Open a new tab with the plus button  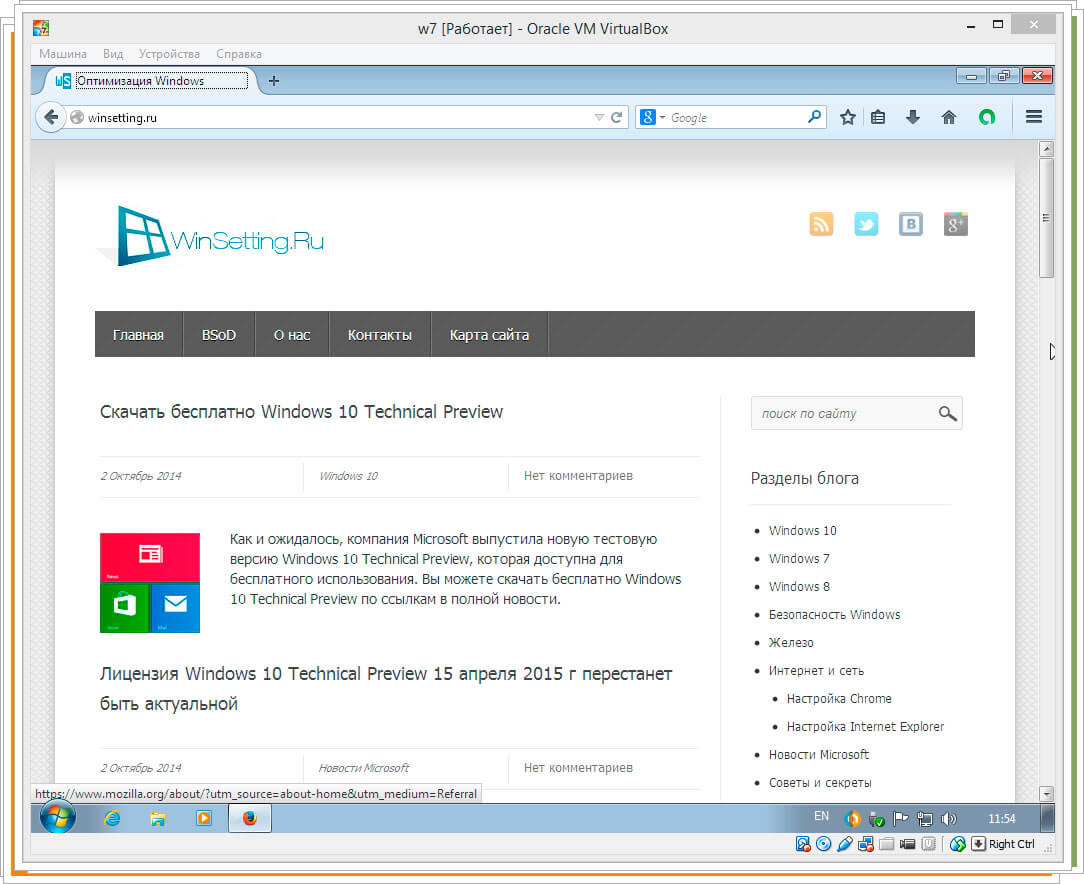[274, 81]
